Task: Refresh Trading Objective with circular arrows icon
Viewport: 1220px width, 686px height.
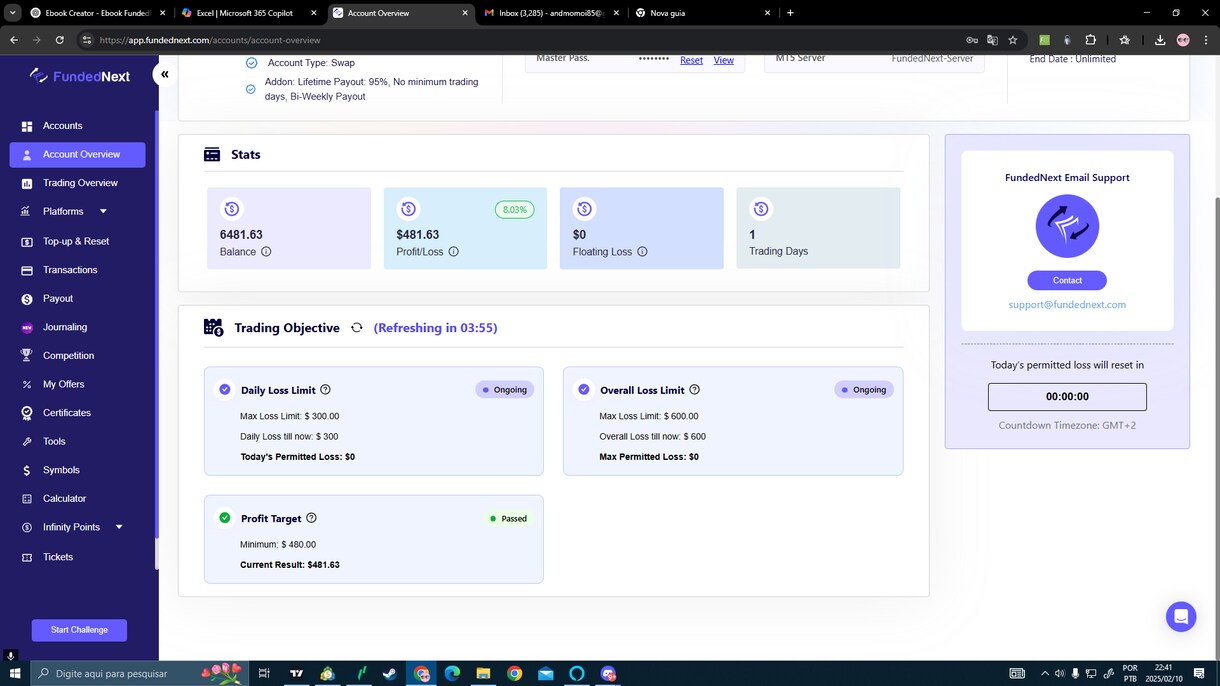Action: pos(356,328)
